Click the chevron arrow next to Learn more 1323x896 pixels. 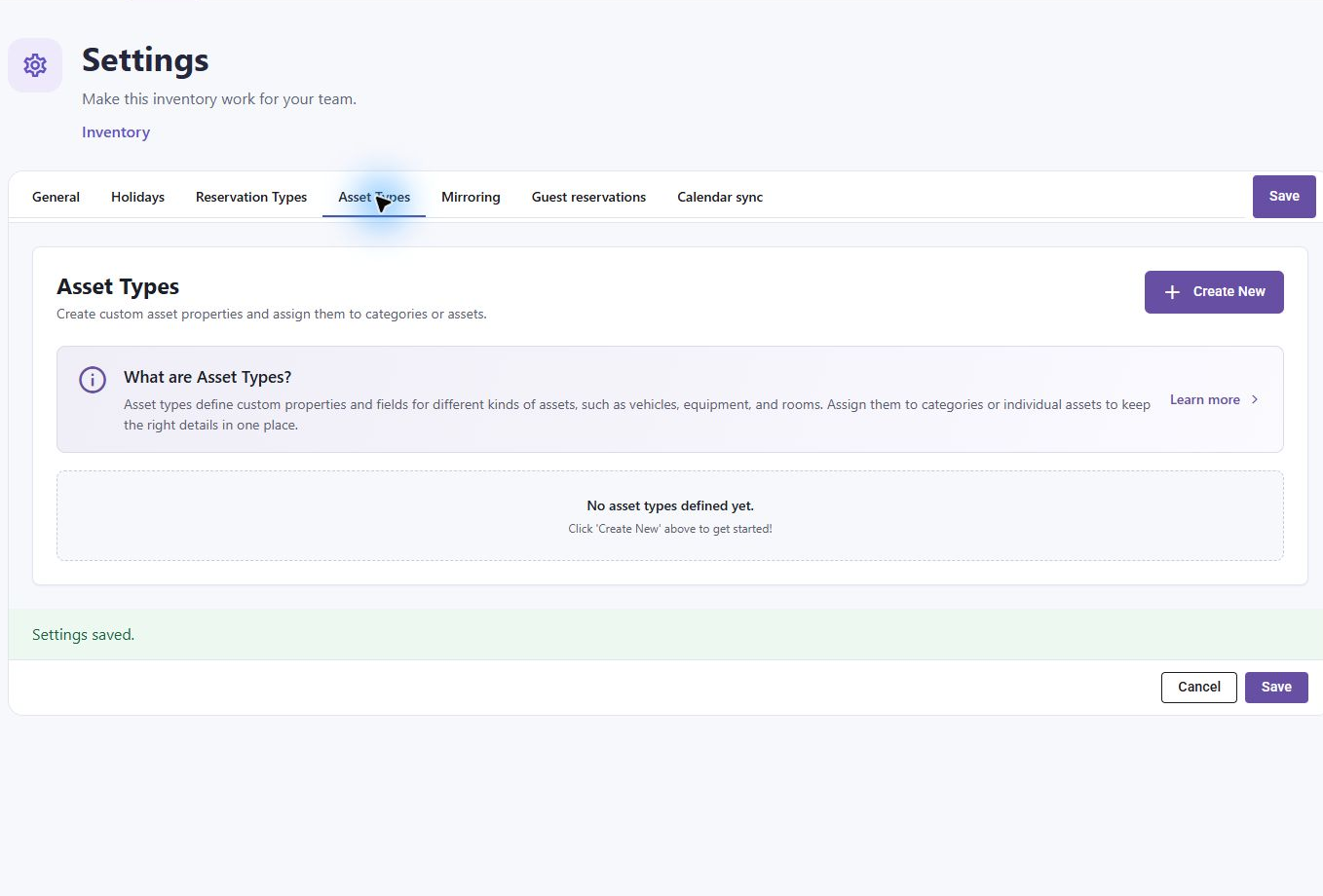click(1254, 399)
